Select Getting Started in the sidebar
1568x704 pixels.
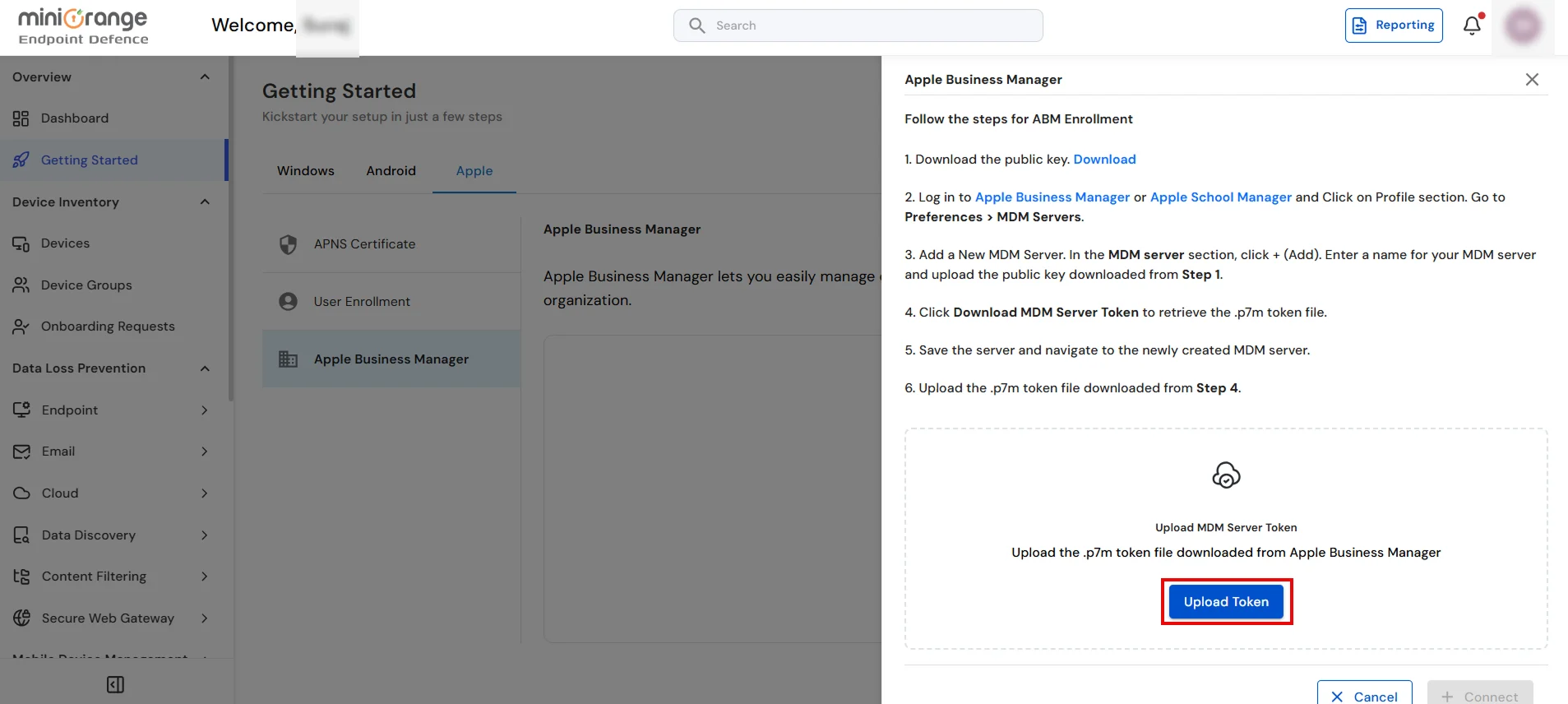(x=113, y=160)
